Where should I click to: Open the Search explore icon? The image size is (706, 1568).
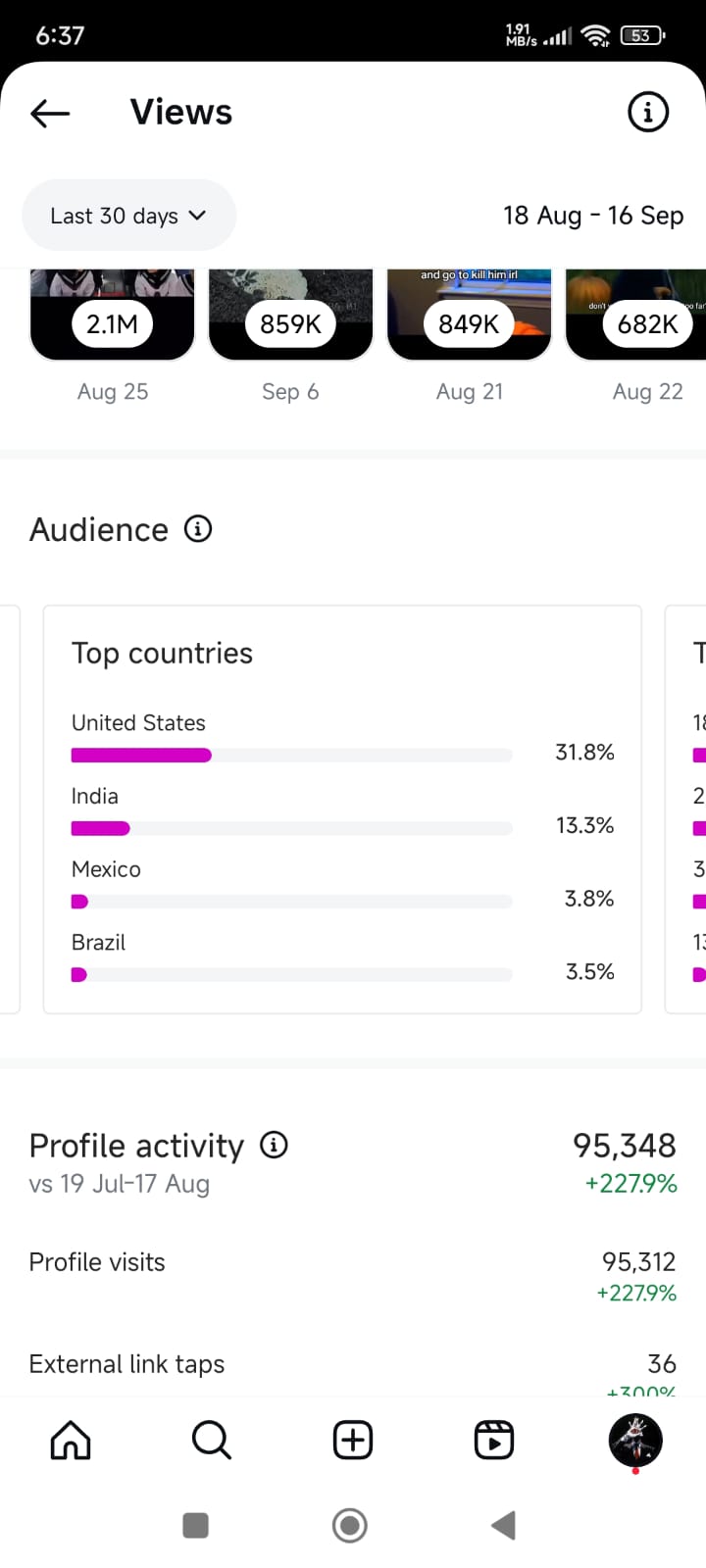pyautogui.click(x=211, y=1441)
